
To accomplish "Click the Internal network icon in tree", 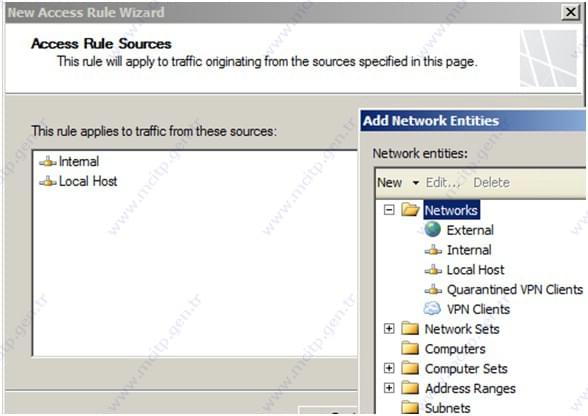I will pyautogui.click(x=433, y=250).
